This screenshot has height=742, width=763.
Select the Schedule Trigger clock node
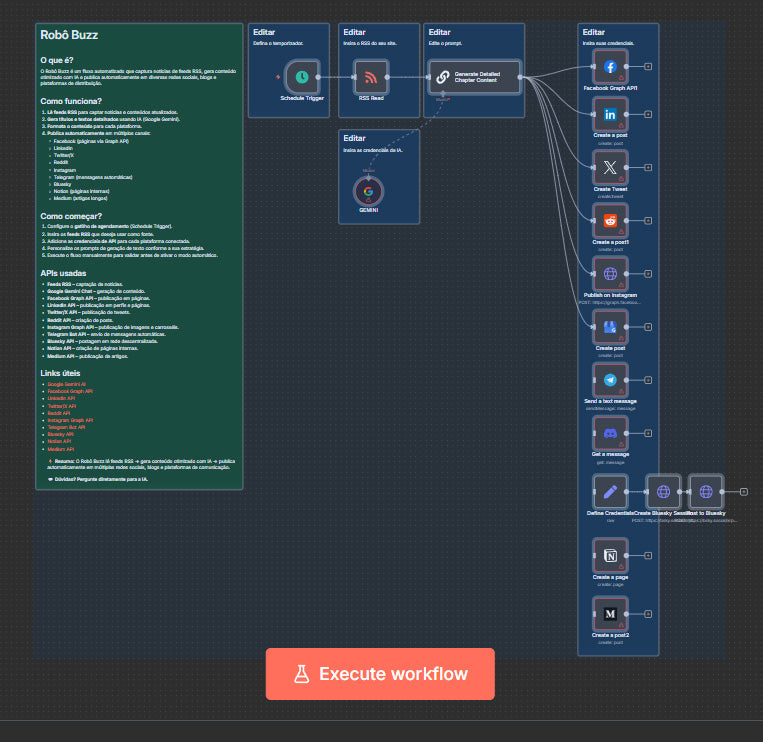[x=302, y=76]
